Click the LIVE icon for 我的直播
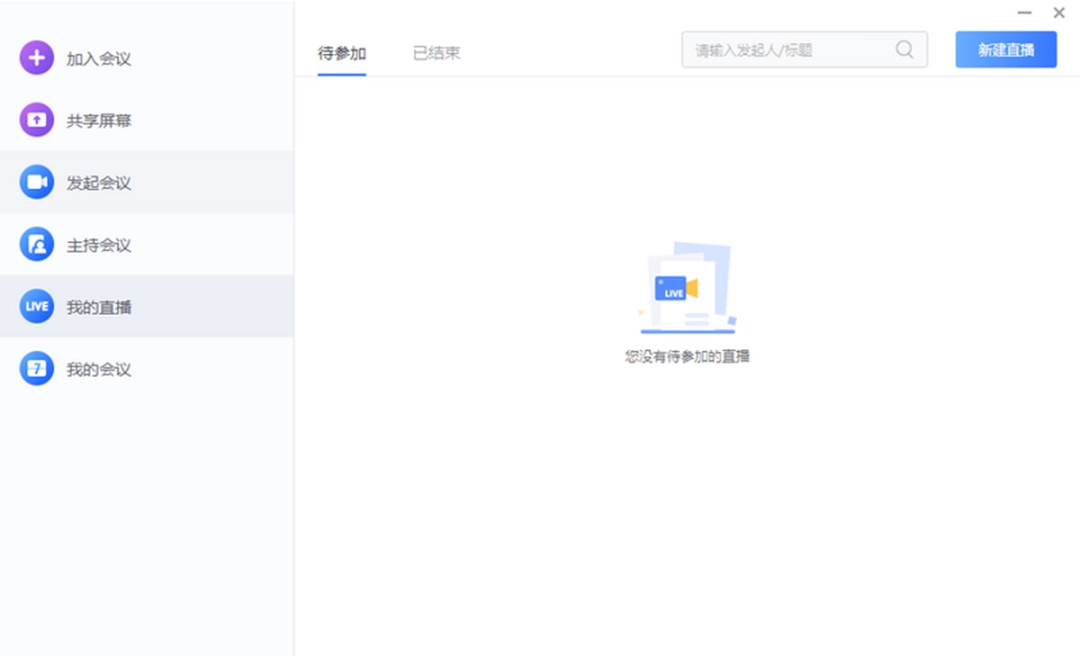This screenshot has height=656, width=1080. pos(36,305)
